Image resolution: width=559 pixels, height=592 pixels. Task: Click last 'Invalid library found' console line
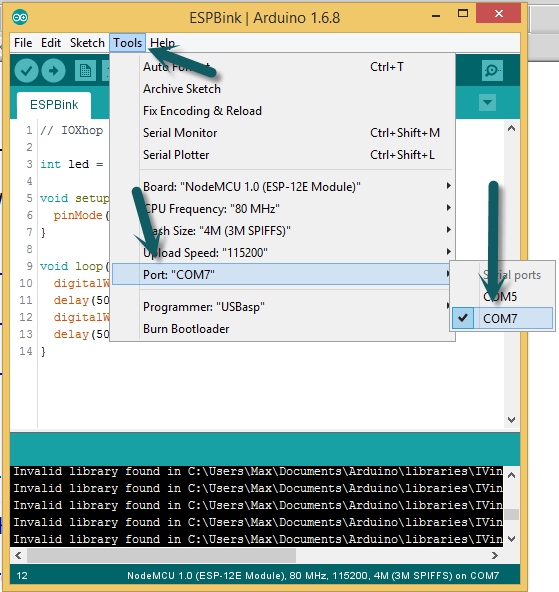pyautogui.click(x=258, y=539)
